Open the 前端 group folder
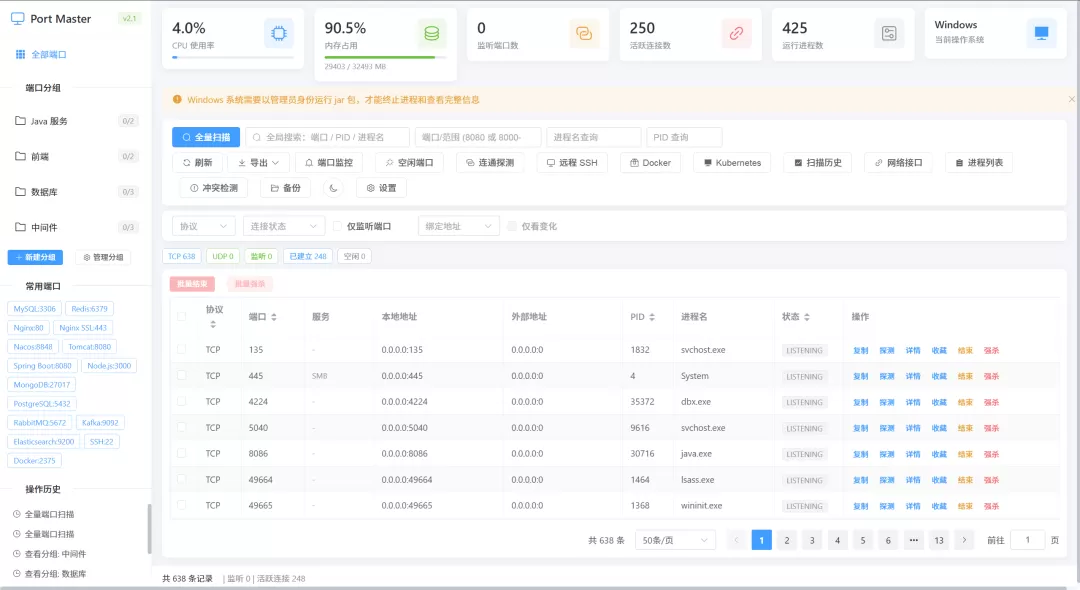 (76, 156)
